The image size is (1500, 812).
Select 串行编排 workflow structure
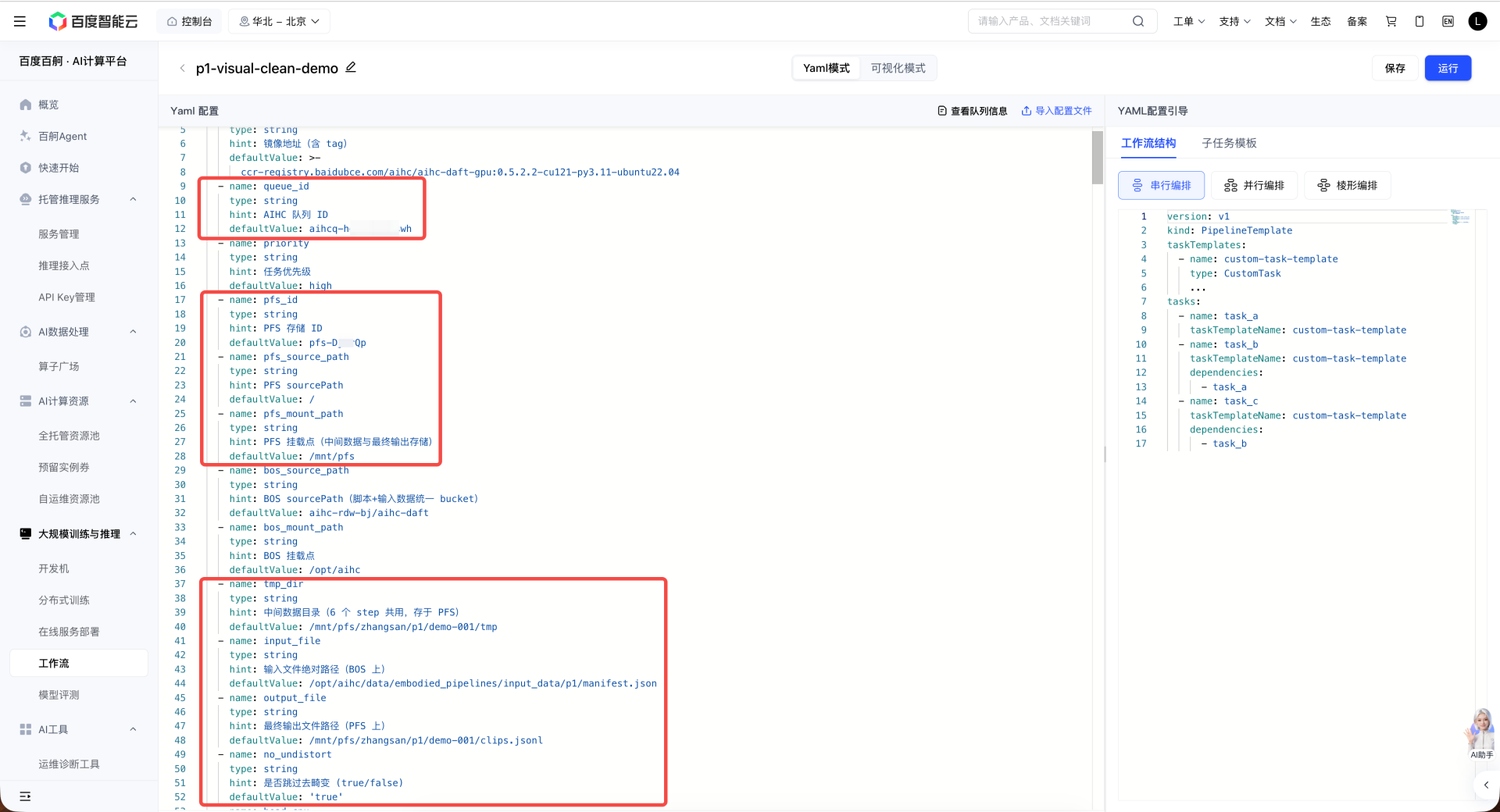point(1161,185)
